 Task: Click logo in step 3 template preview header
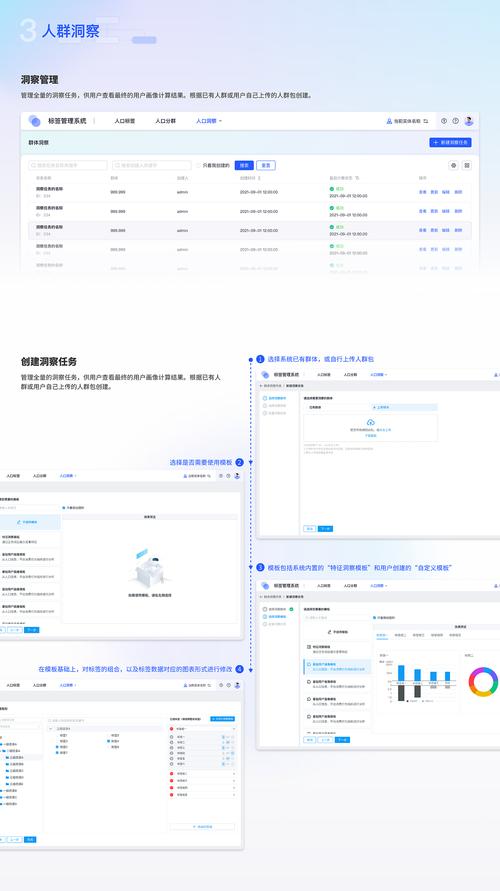[265, 585]
